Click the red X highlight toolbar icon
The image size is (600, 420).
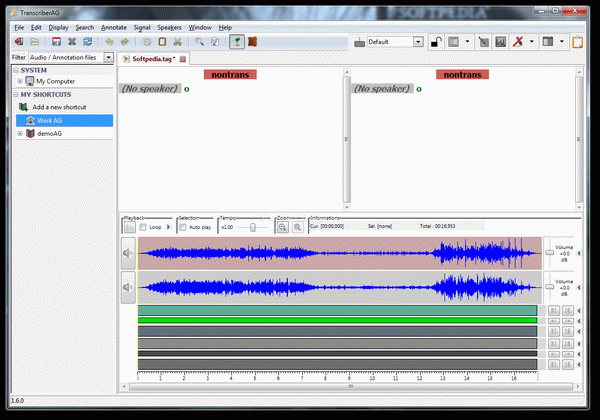(518, 42)
